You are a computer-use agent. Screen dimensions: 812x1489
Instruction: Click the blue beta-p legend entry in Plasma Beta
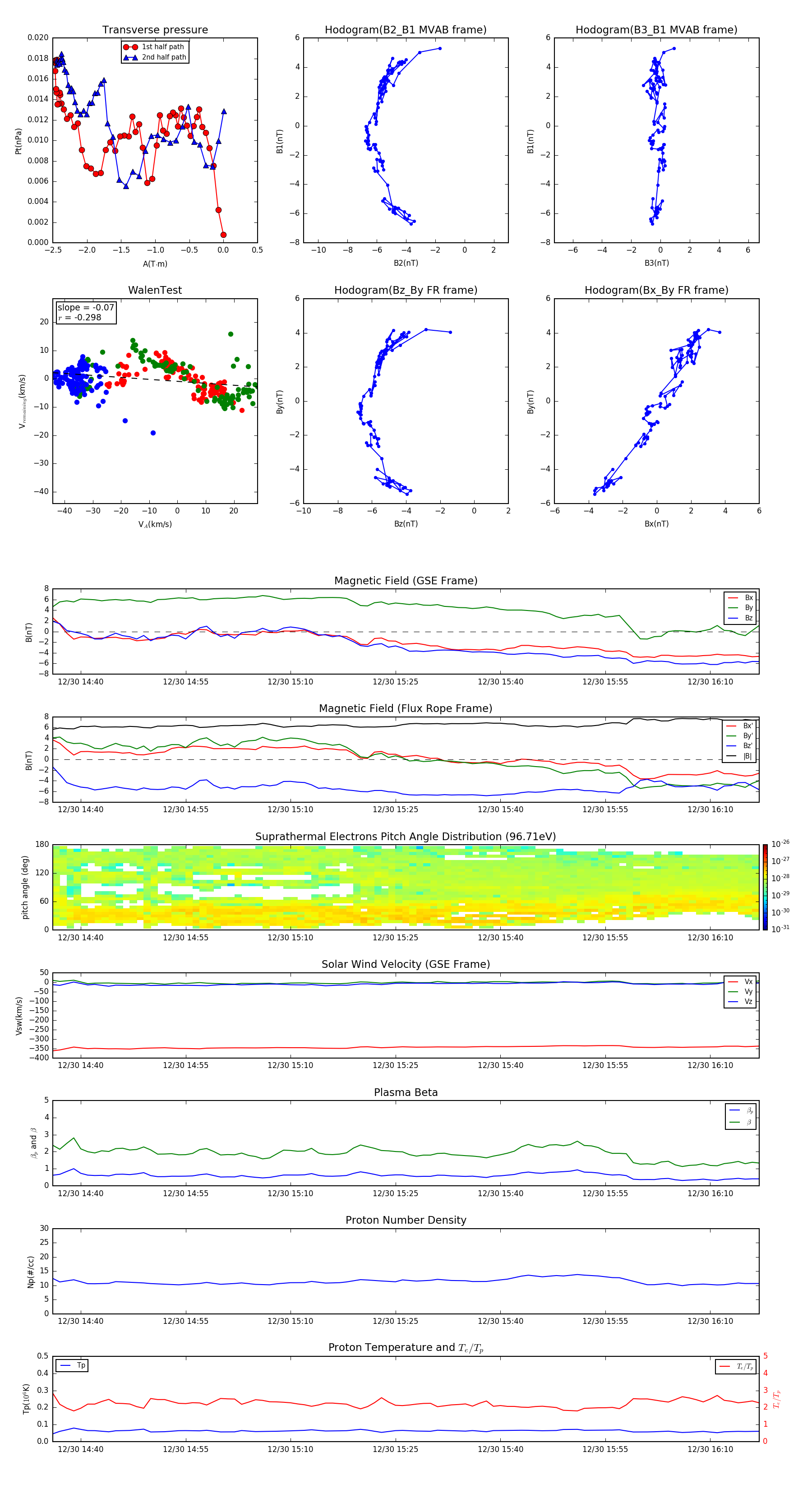(x=741, y=1110)
